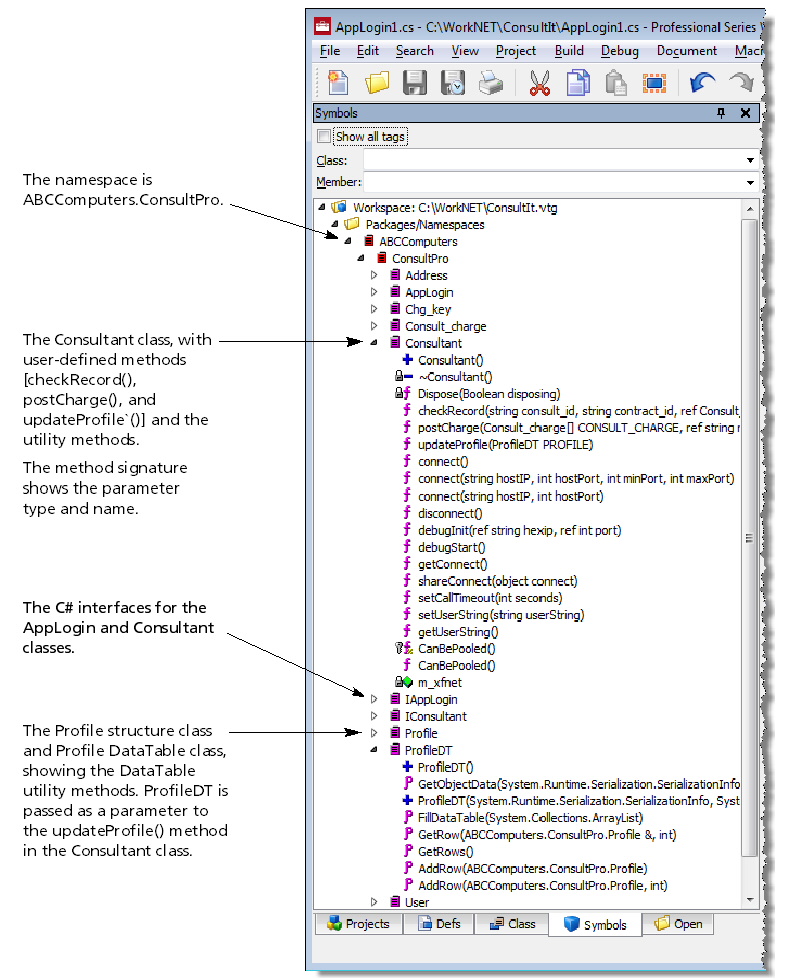This screenshot has height=980, width=792.
Task: Collapse the Consultant class node
Action: pos(374,343)
